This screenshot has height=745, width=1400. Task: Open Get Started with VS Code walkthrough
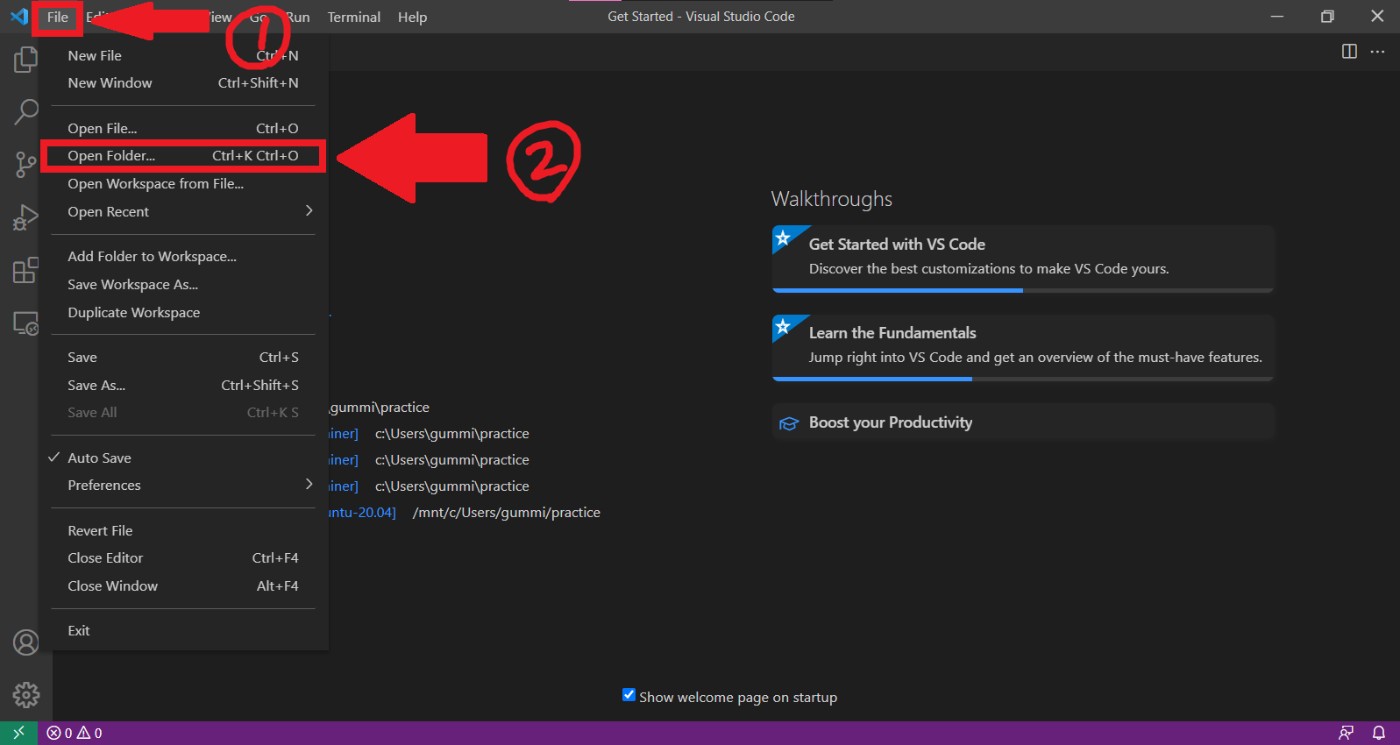[x=1023, y=259]
